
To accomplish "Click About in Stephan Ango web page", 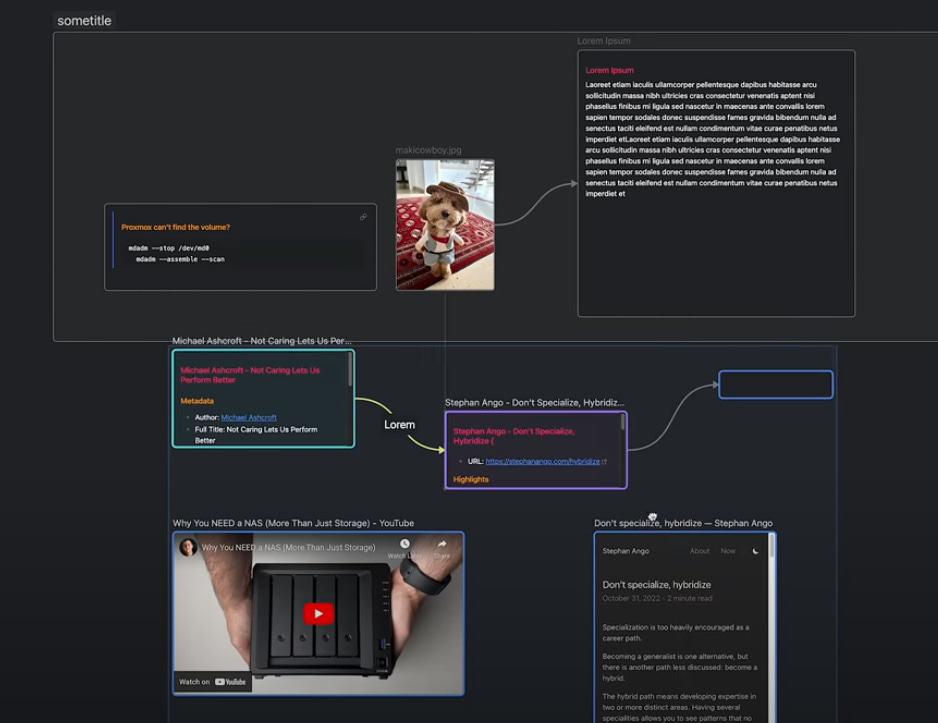I will [x=699, y=551].
